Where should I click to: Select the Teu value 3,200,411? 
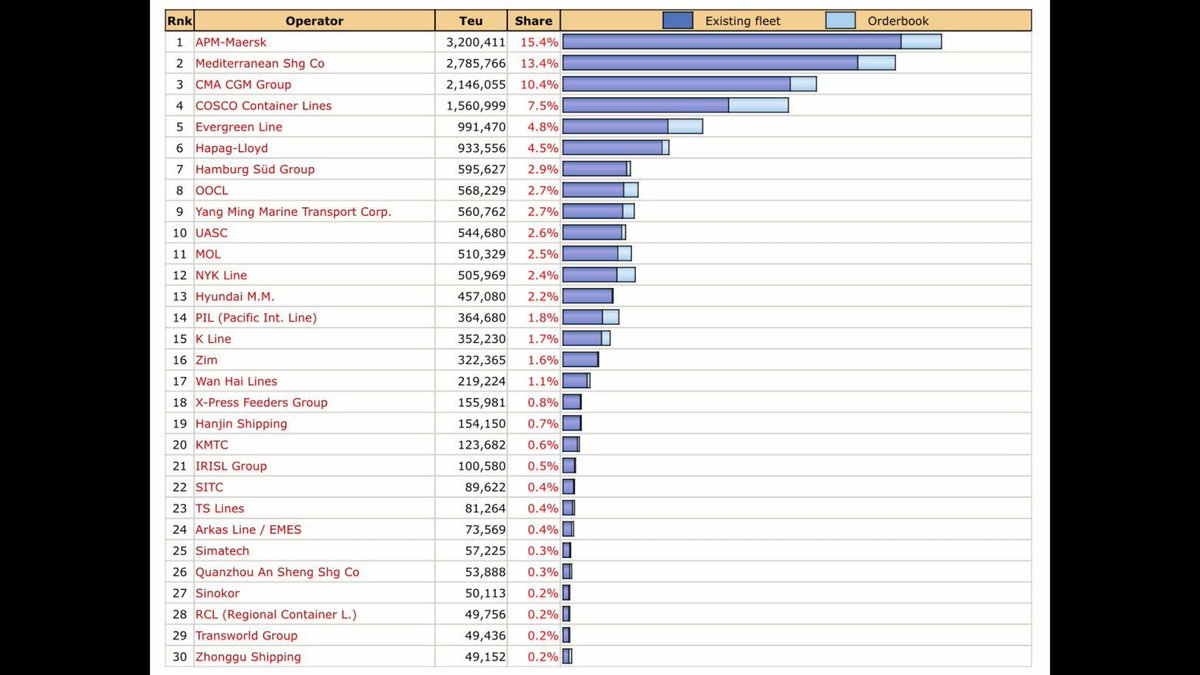pos(476,42)
